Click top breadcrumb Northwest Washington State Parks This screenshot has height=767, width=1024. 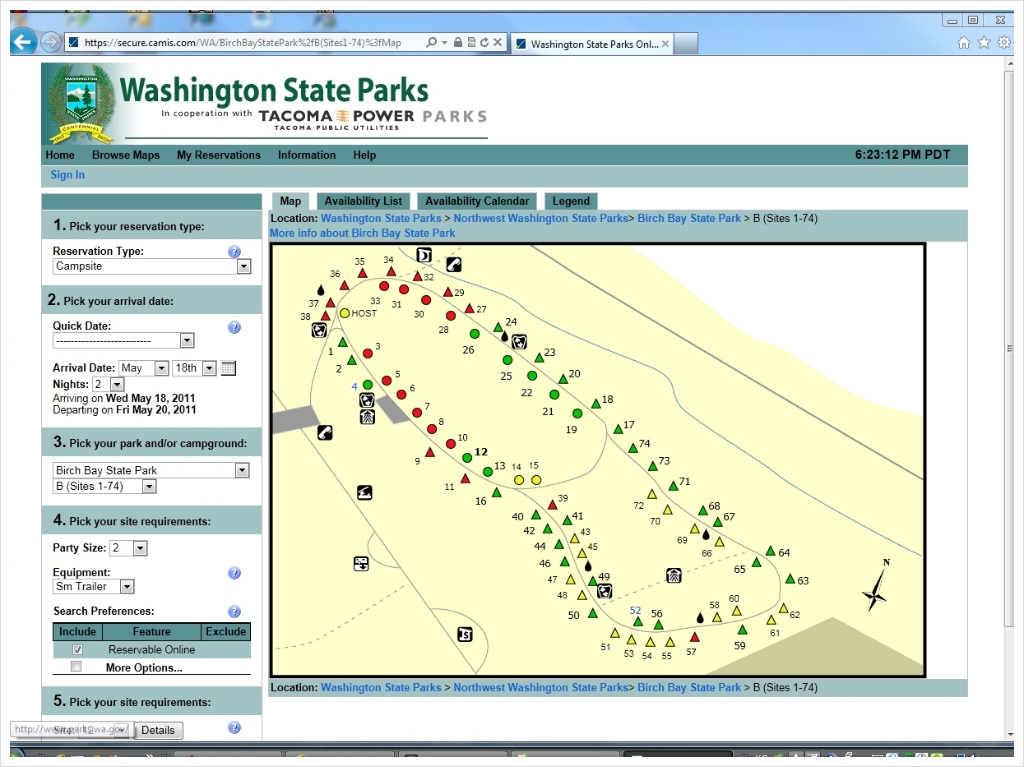541,218
